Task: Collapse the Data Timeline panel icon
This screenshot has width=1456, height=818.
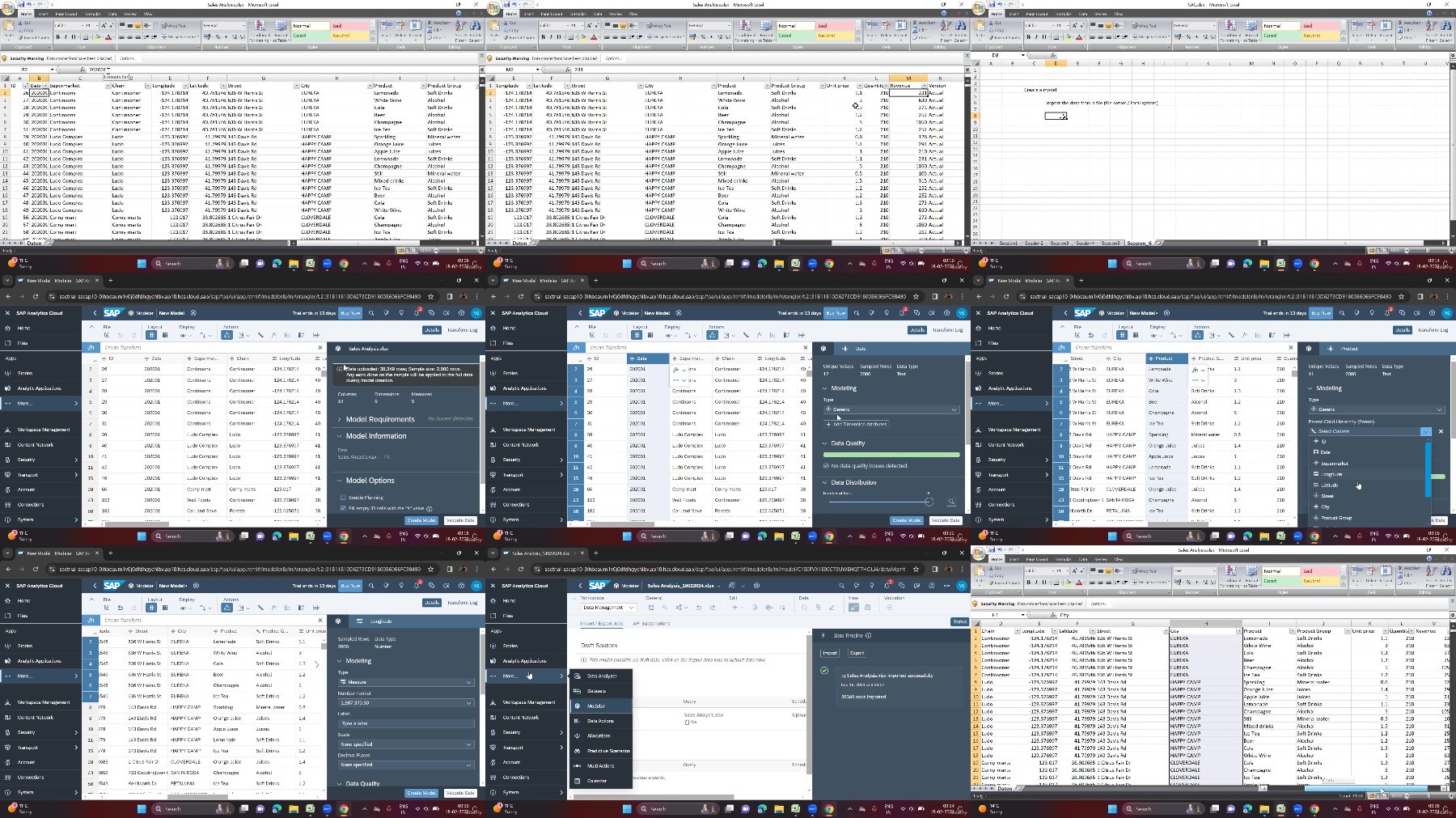Action: (824, 636)
